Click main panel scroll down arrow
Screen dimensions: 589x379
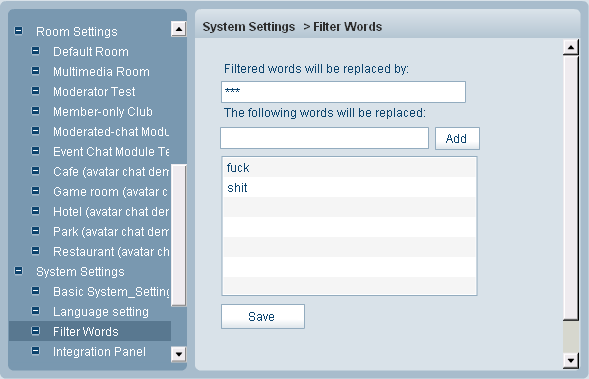pyautogui.click(x=571, y=361)
